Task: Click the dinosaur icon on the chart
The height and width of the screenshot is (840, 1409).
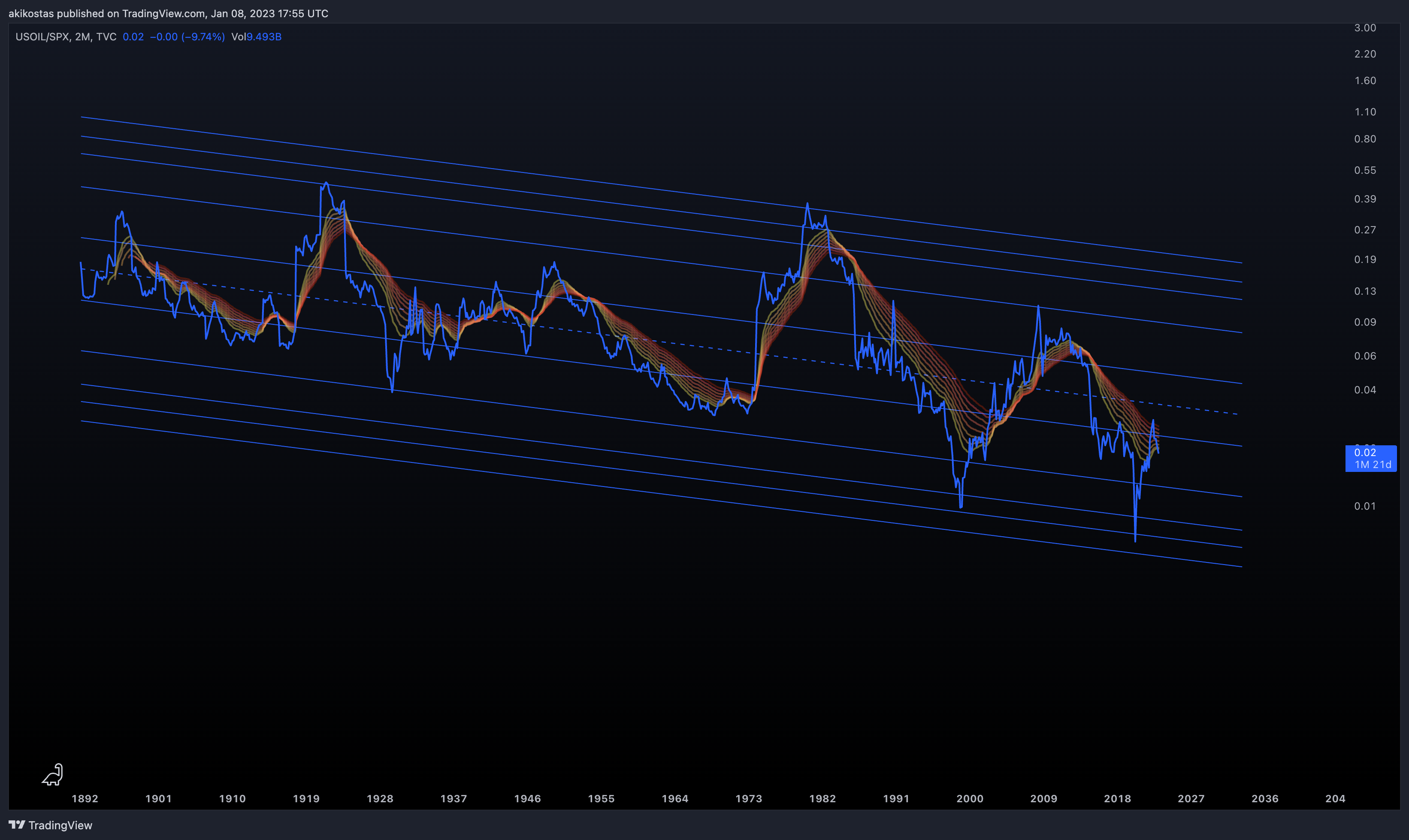Action: (x=53, y=775)
